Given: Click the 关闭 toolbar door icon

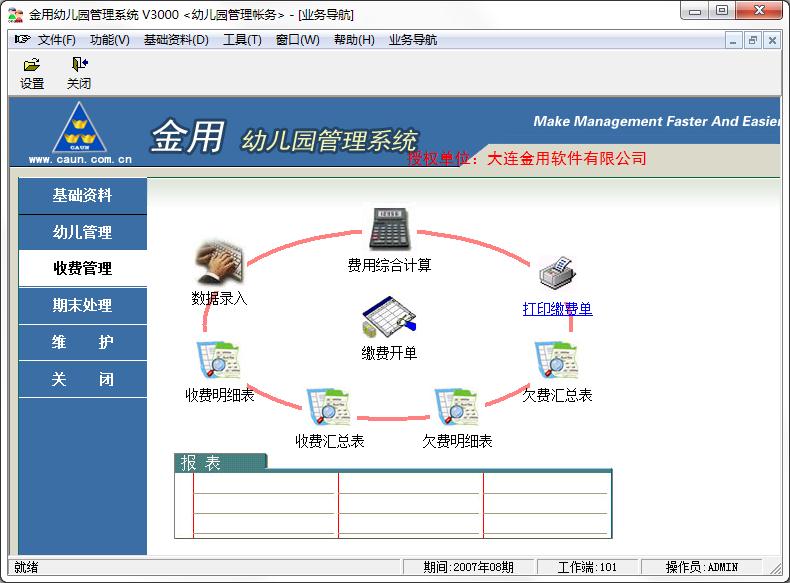Looking at the screenshot, I should [x=79, y=64].
